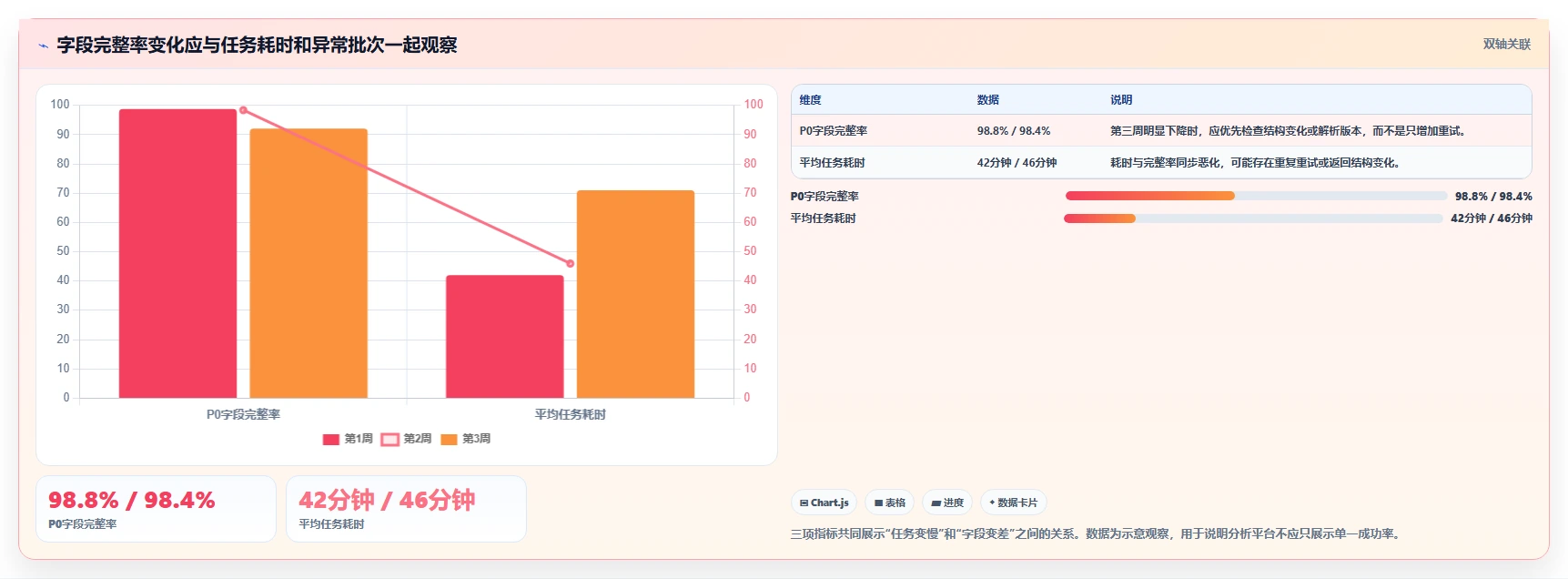This screenshot has width=1568, height=579.
Task: Click the progress value 98.8% / 98.4%
Action: pos(1493,197)
